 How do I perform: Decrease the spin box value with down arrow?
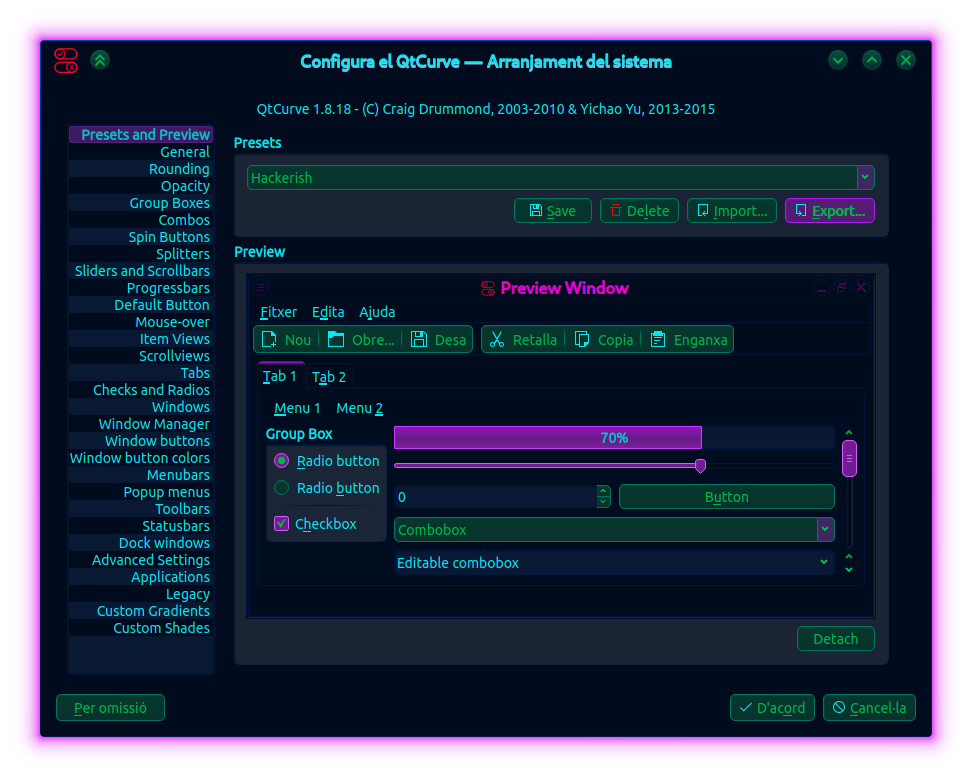pos(603,502)
